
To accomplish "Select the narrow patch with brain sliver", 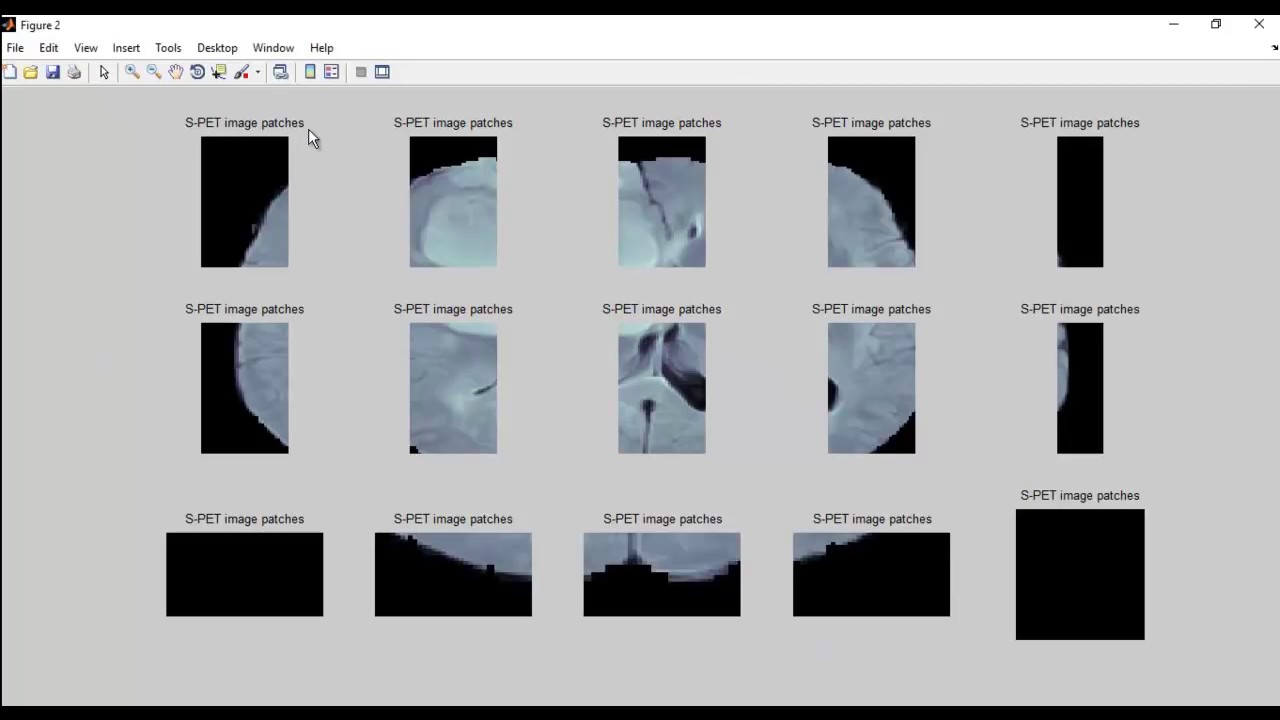I will [1080, 388].
